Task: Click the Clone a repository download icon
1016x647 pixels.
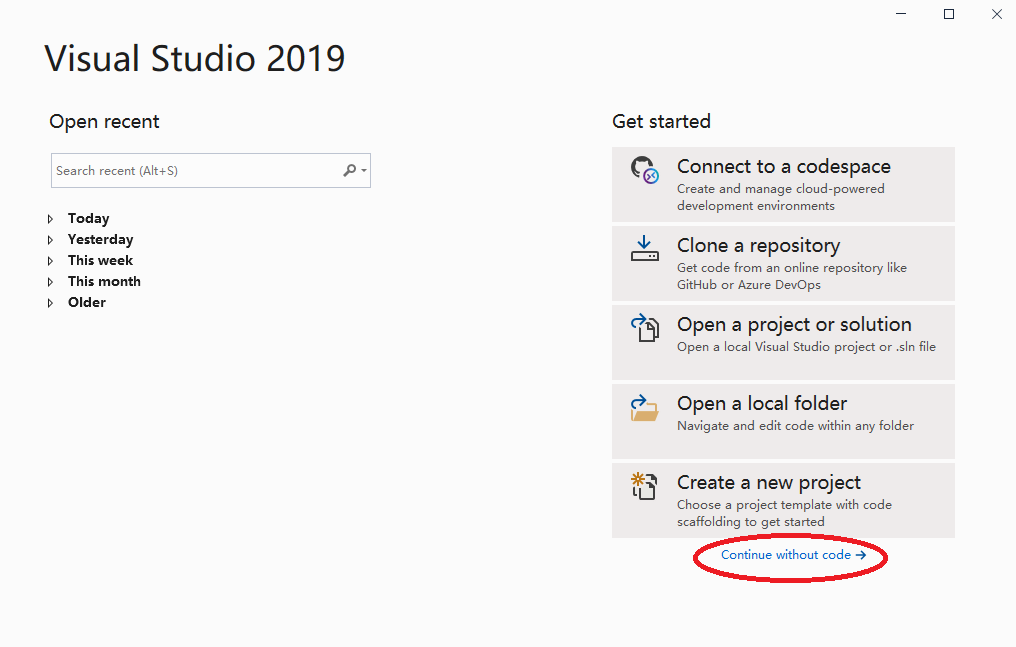Action: [x=645, y=249]
